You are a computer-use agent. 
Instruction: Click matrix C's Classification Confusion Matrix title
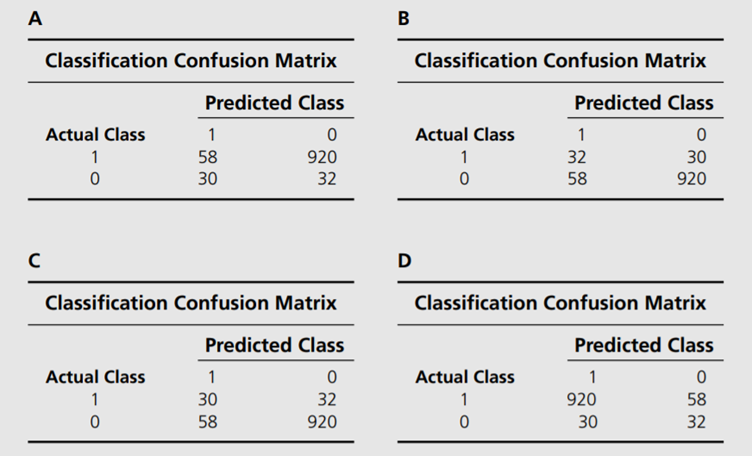[x=191, y=303]
